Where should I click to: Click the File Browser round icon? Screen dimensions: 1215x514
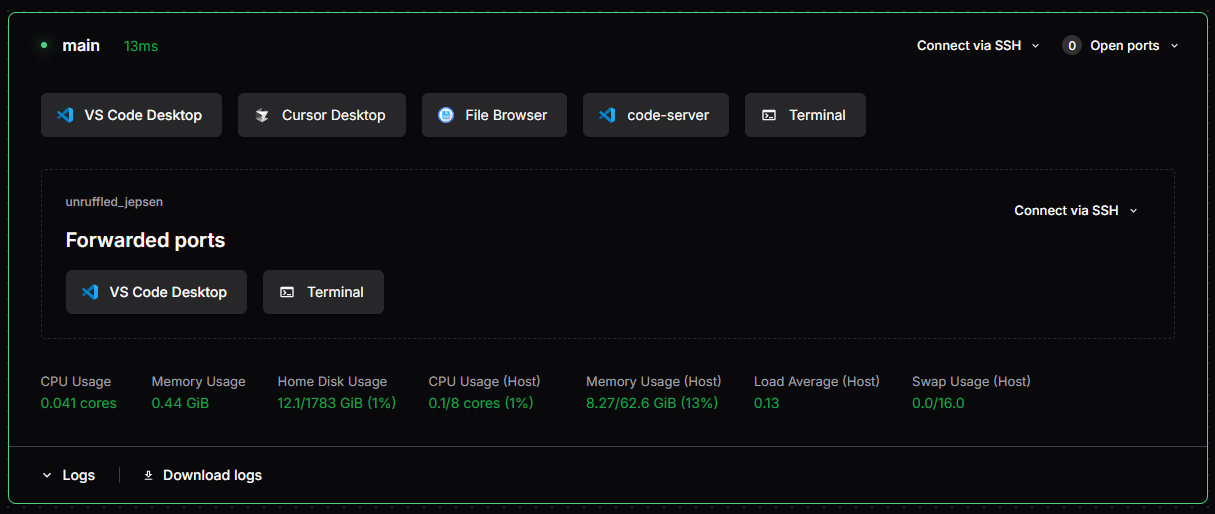point(446,115)
